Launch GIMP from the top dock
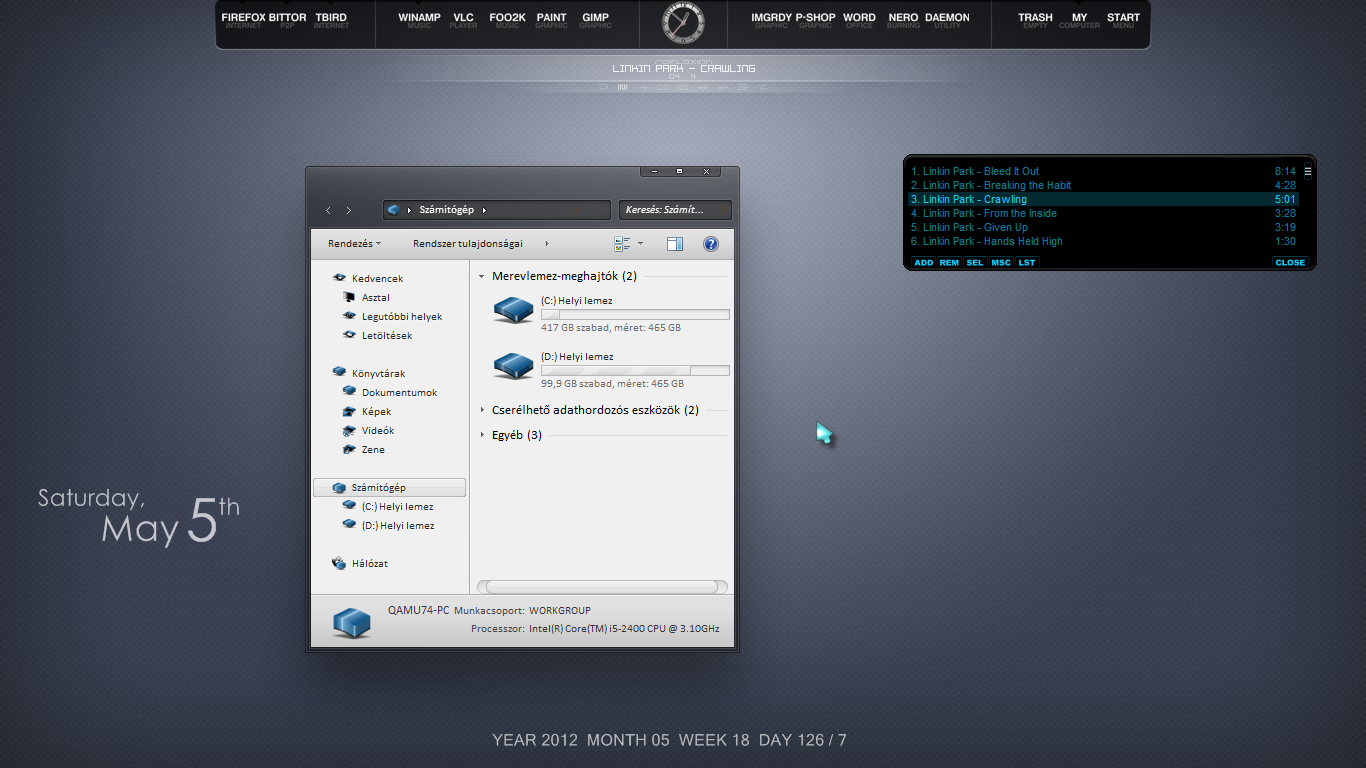This screenshot has width=1366, height=768. click(x=596, y=20)
